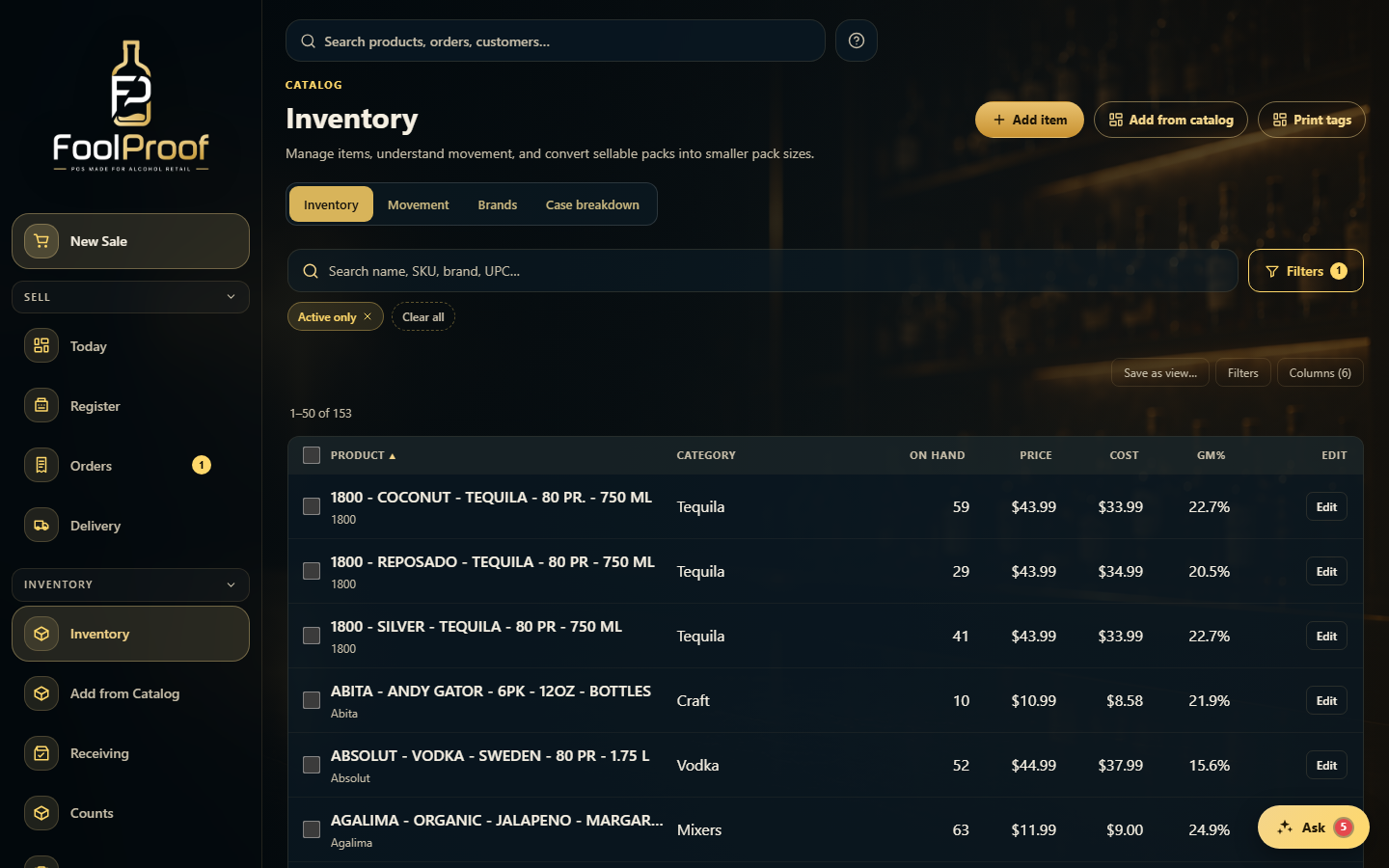Screen dimensions: 1389x868
Task: Select all products with header checkbox
Action: (312, 455)
